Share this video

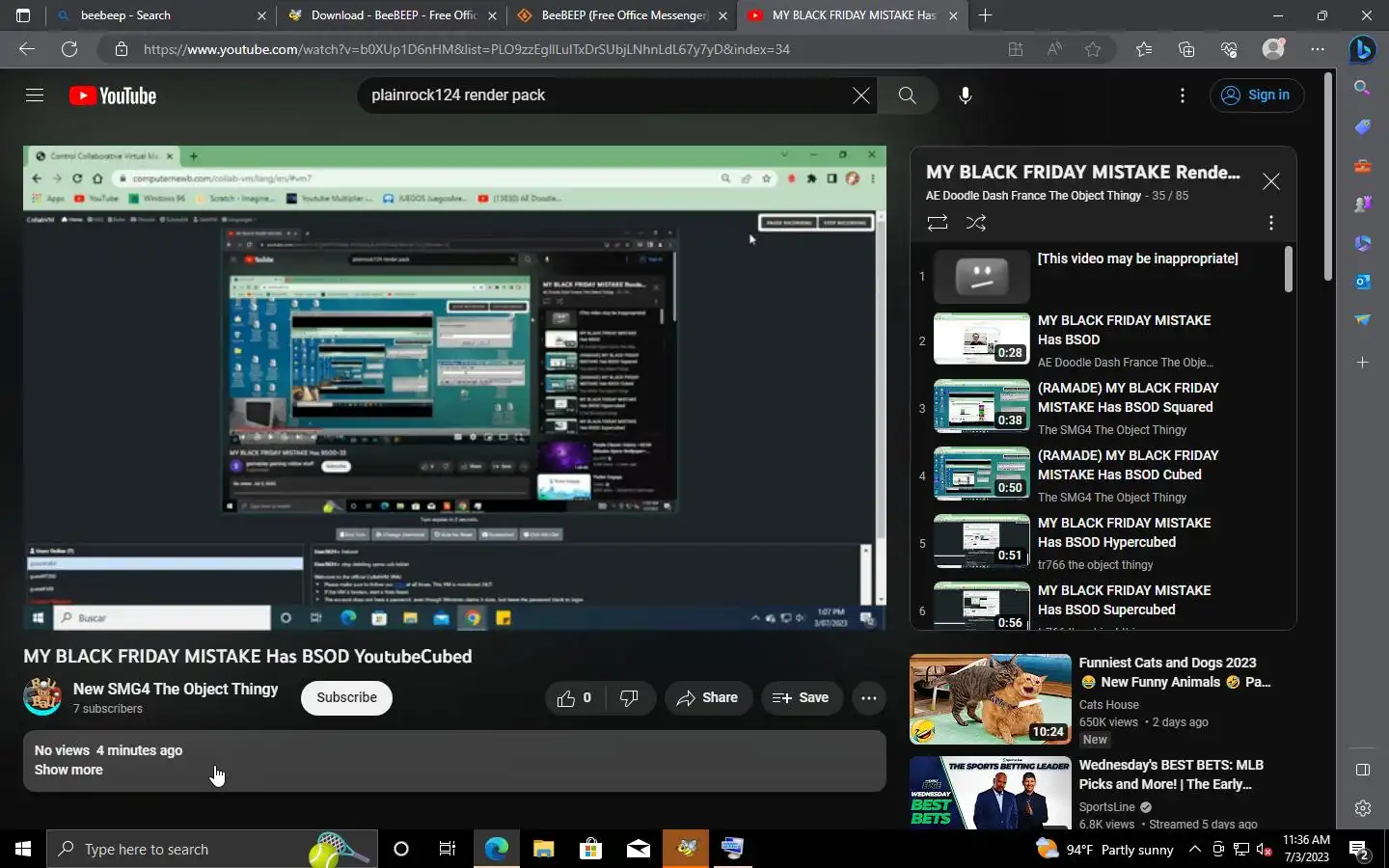coord(707,698)
